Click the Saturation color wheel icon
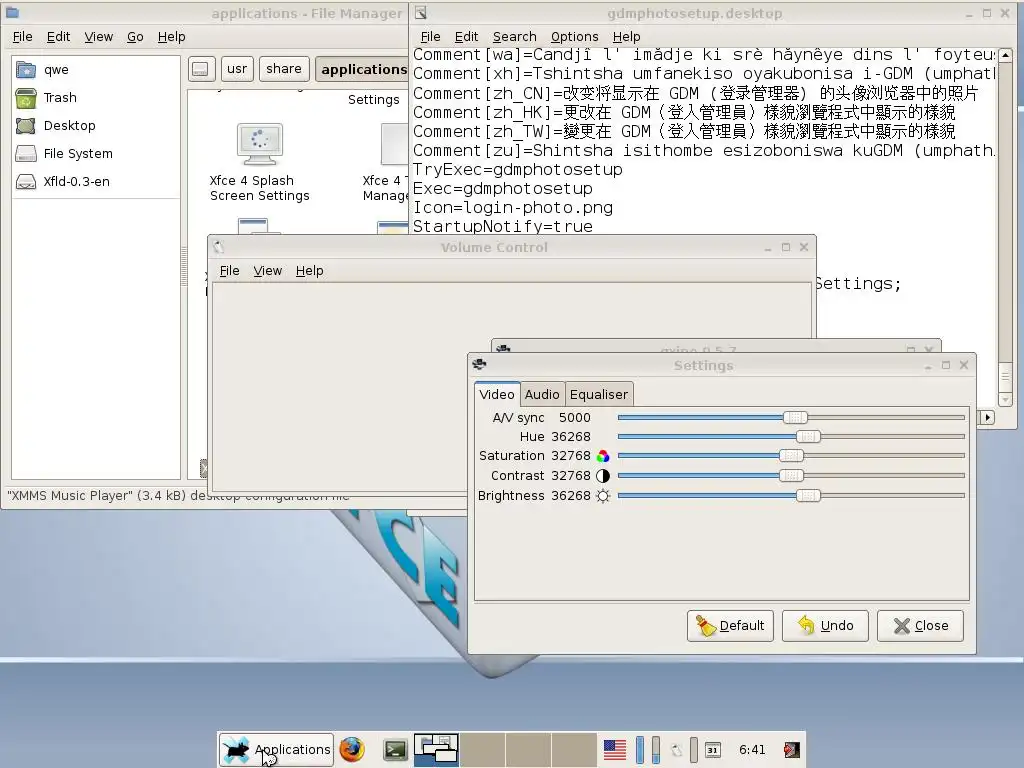 click(x=603, y=456)
